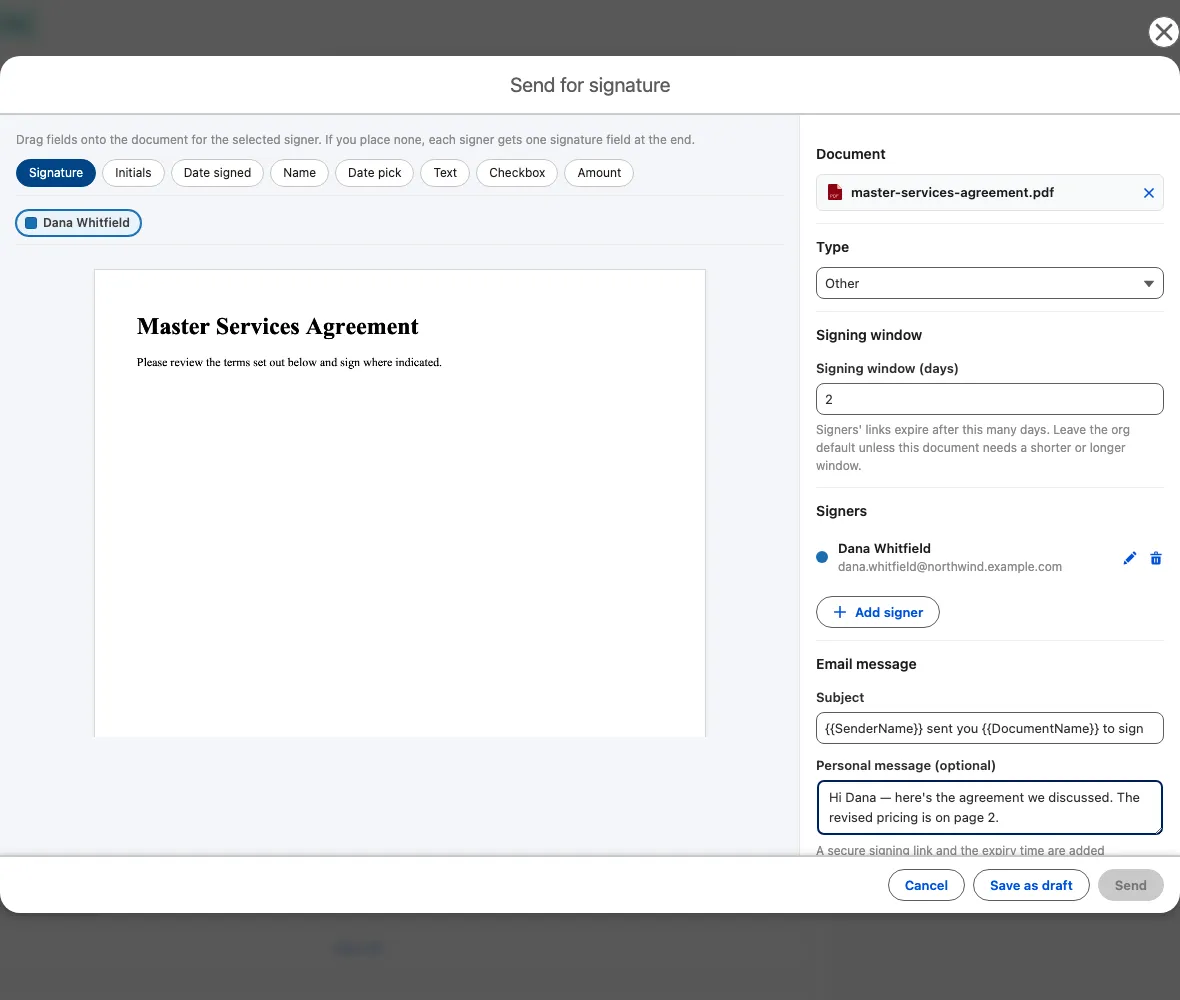The height and width of the screenshot is (1000, 1180).
Task: Click Dana Whitfield's blue signer color dot
Action: [822, 557]
